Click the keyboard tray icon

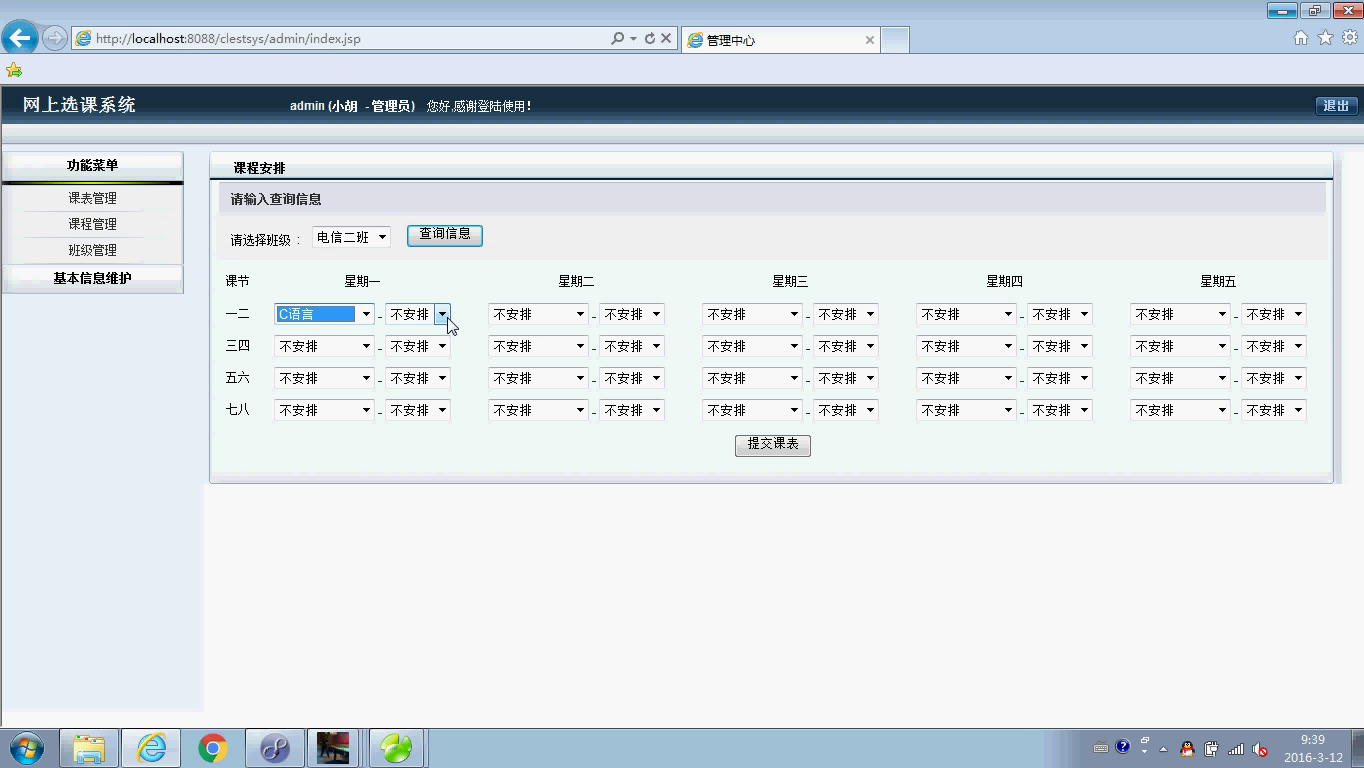[1100, 748]
